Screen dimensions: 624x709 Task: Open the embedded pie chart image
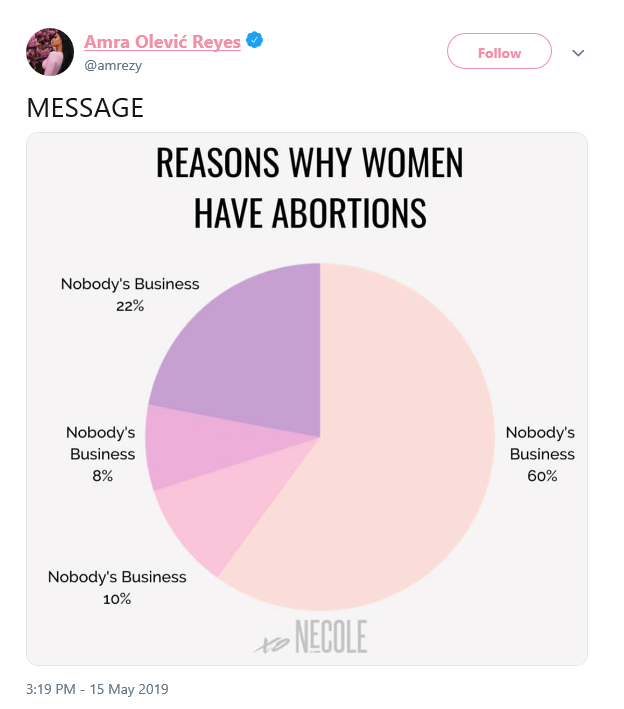click(x=307, y=399)
